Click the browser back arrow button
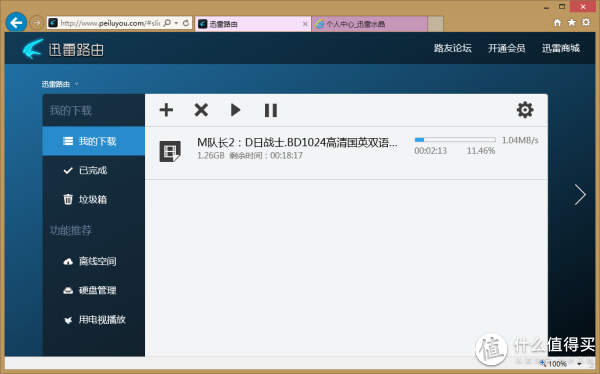 click(x=16, y=23)
